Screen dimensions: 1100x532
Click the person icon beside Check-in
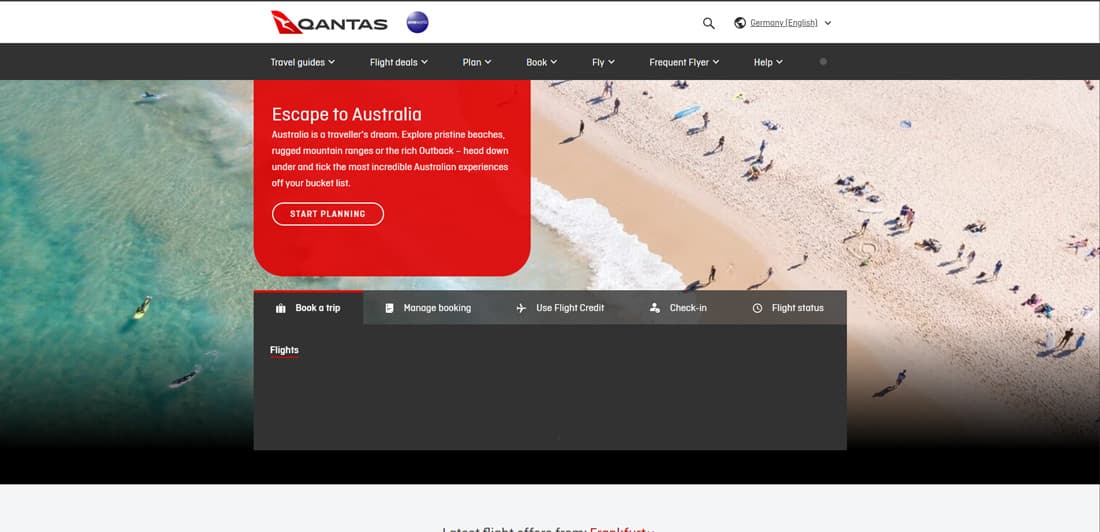click(x=655, y=308)
